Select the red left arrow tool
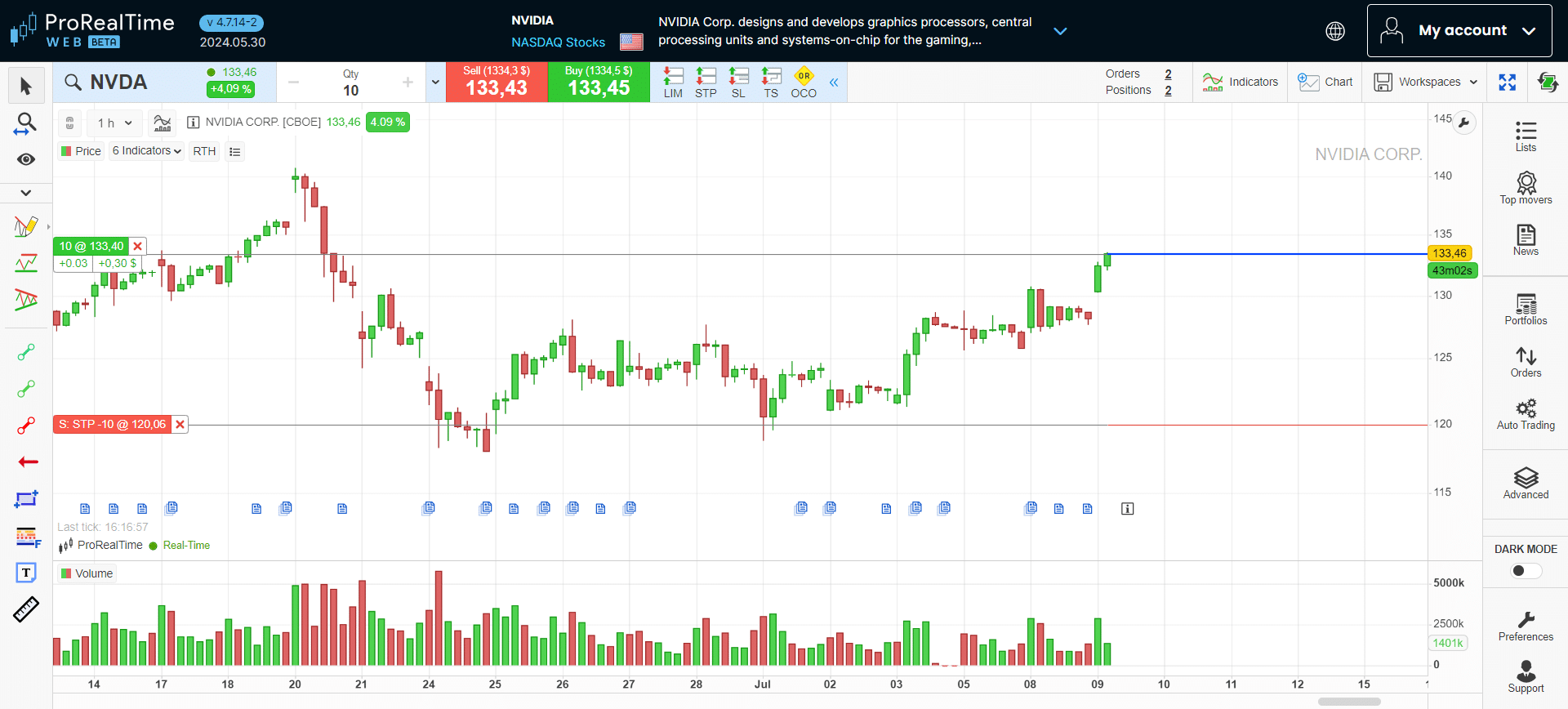Screen dimensions: 1568x709 [x=28, y=462]
